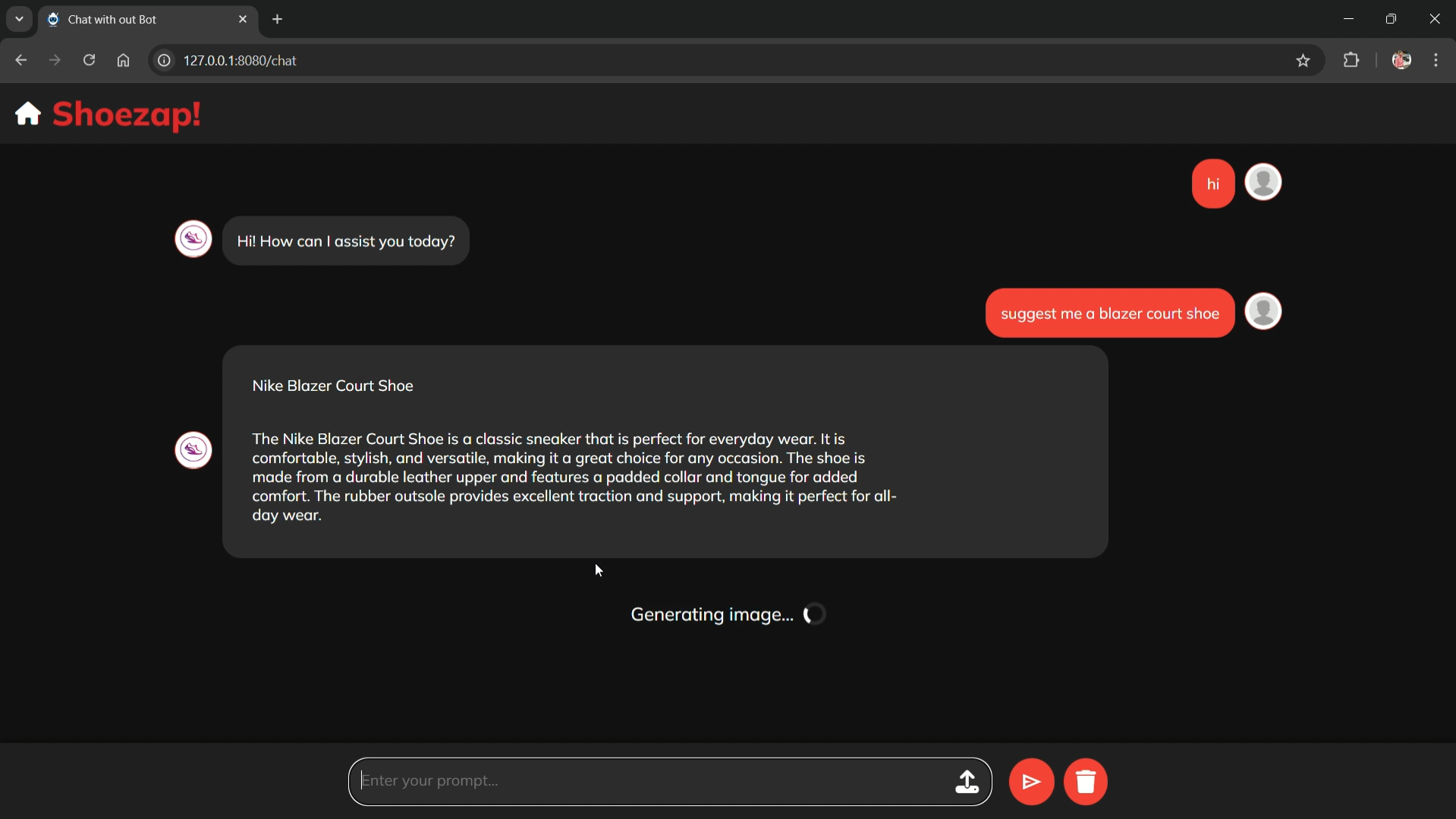Image resolution: width=1456 pixels, height=819 pixels.
Task: Close the "Chat with out Bot" tab
Action: point(243,20)
